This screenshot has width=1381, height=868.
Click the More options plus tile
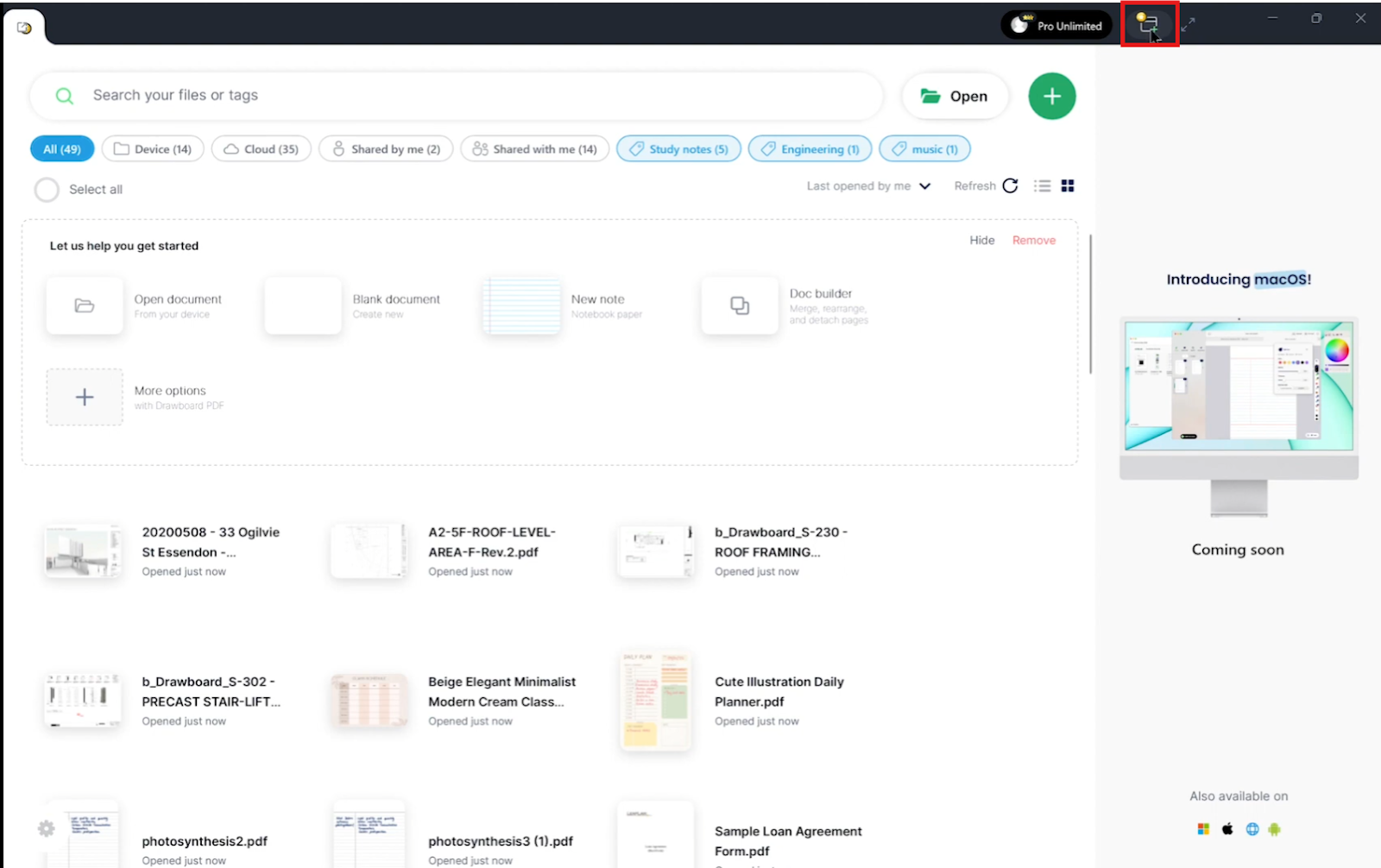(x=85, y=397)
